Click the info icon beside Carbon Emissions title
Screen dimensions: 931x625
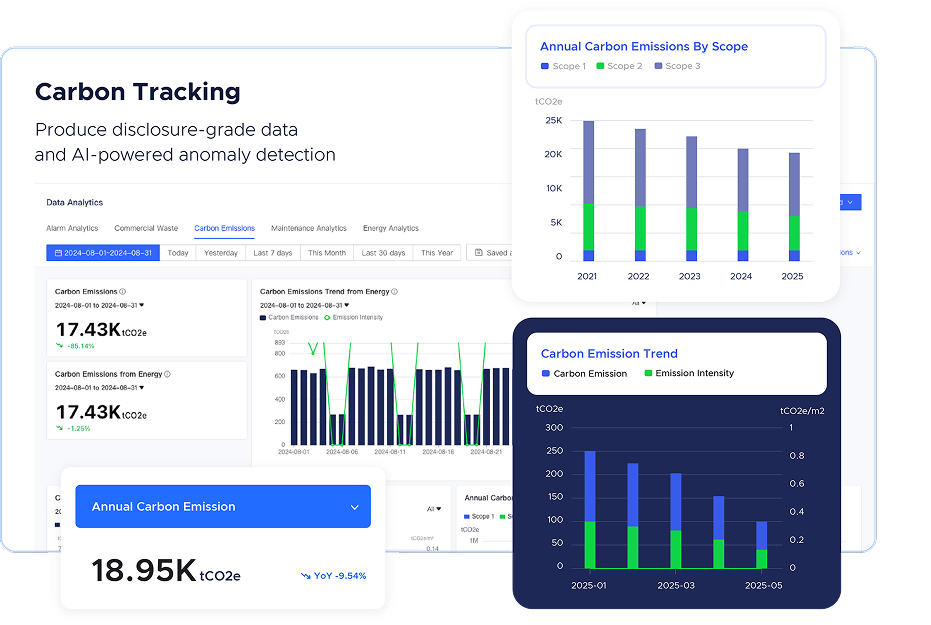(x=123, y=292)
